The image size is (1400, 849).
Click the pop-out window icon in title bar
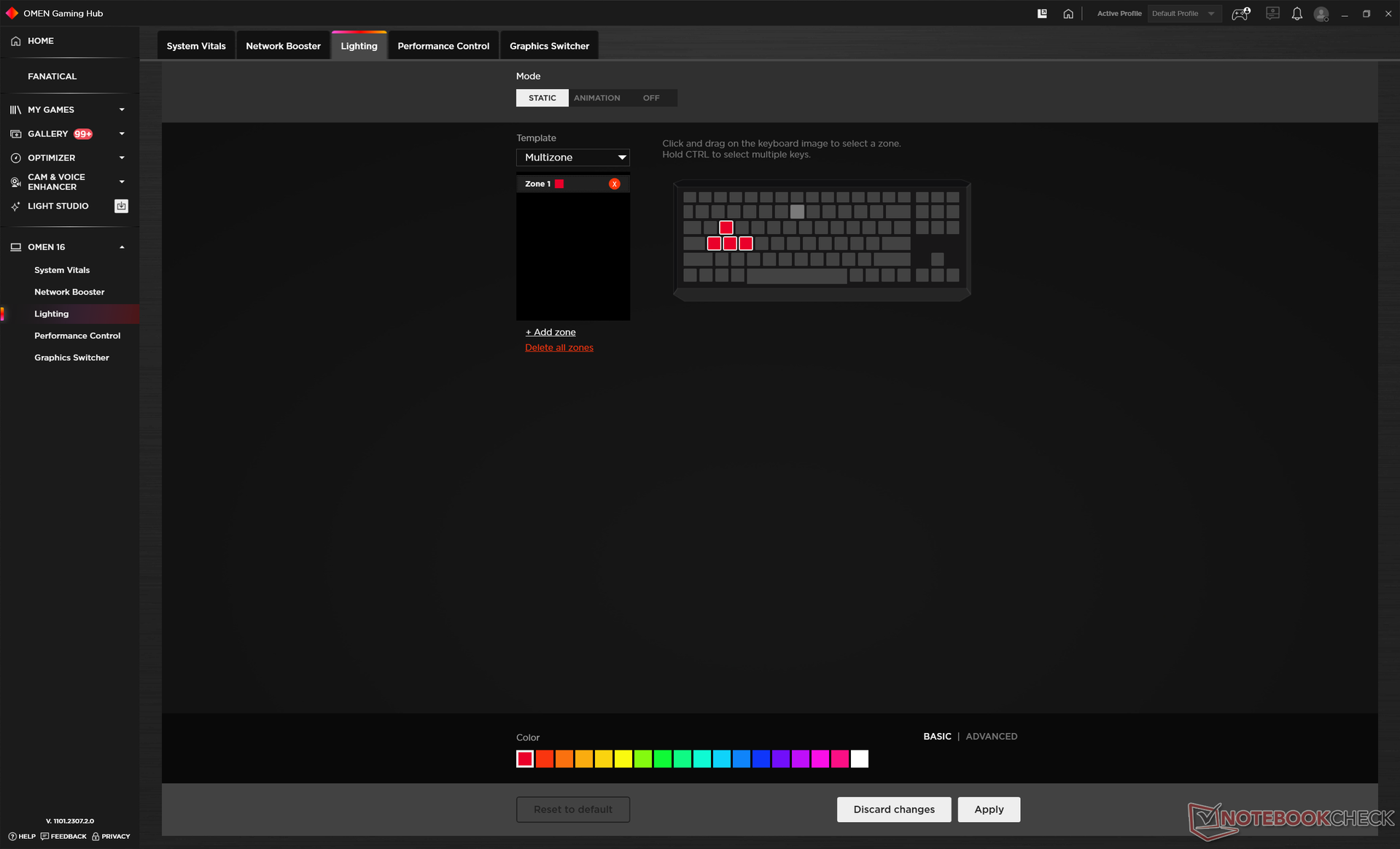1042,14
